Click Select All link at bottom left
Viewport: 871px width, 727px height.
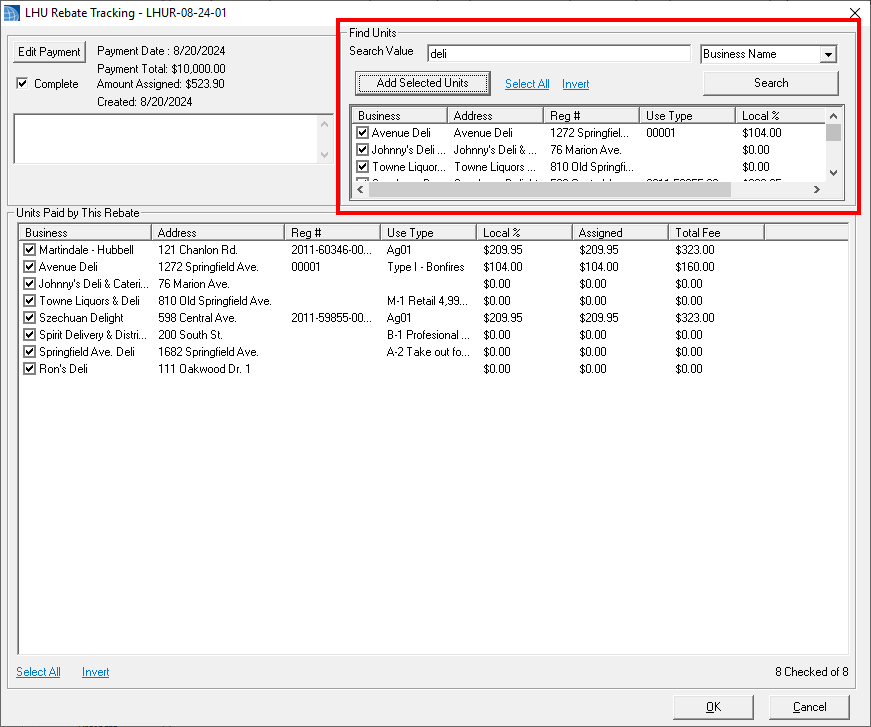[38, 672]
